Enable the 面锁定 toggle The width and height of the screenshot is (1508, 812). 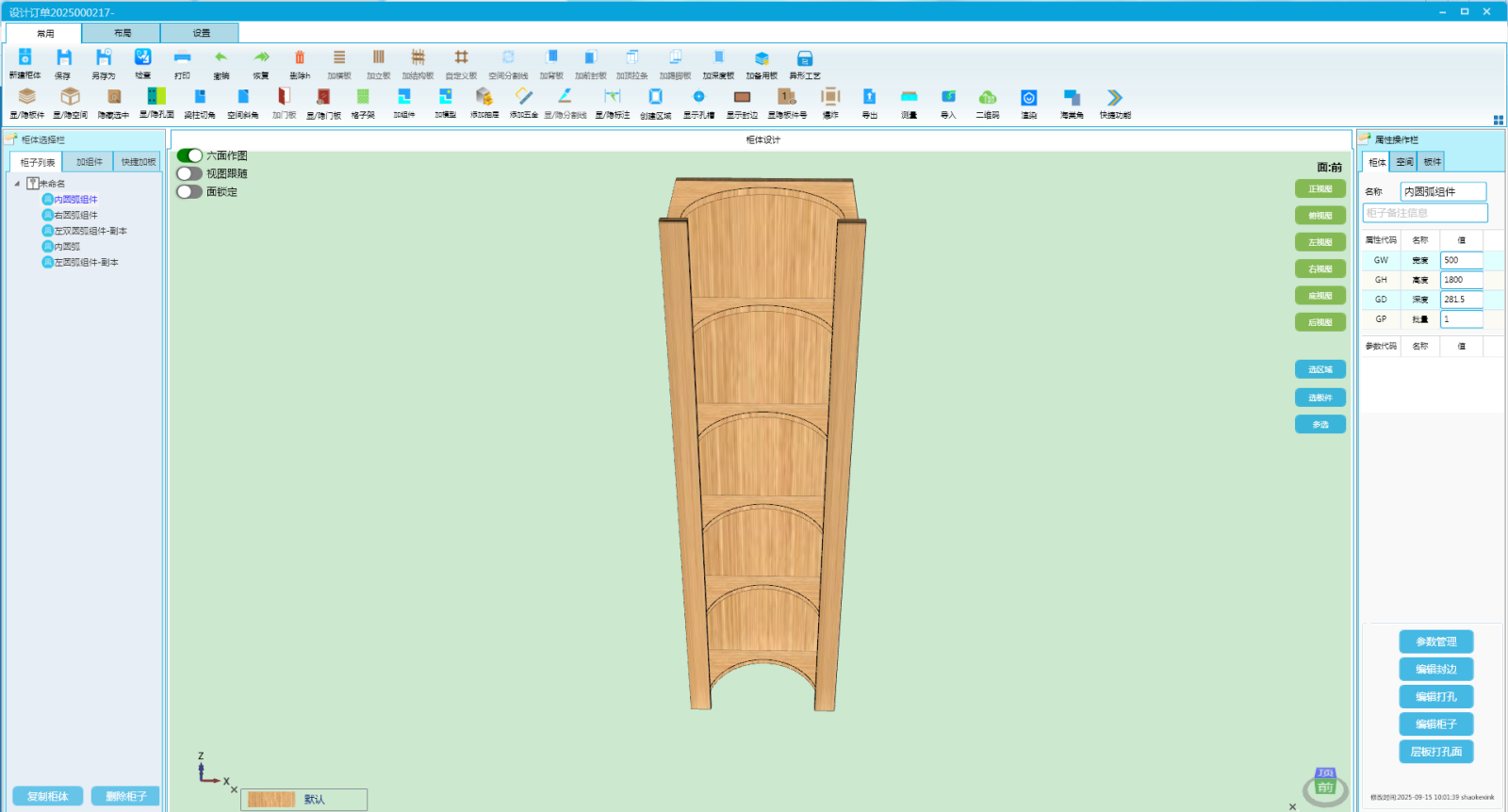click(x=189, y=191)
